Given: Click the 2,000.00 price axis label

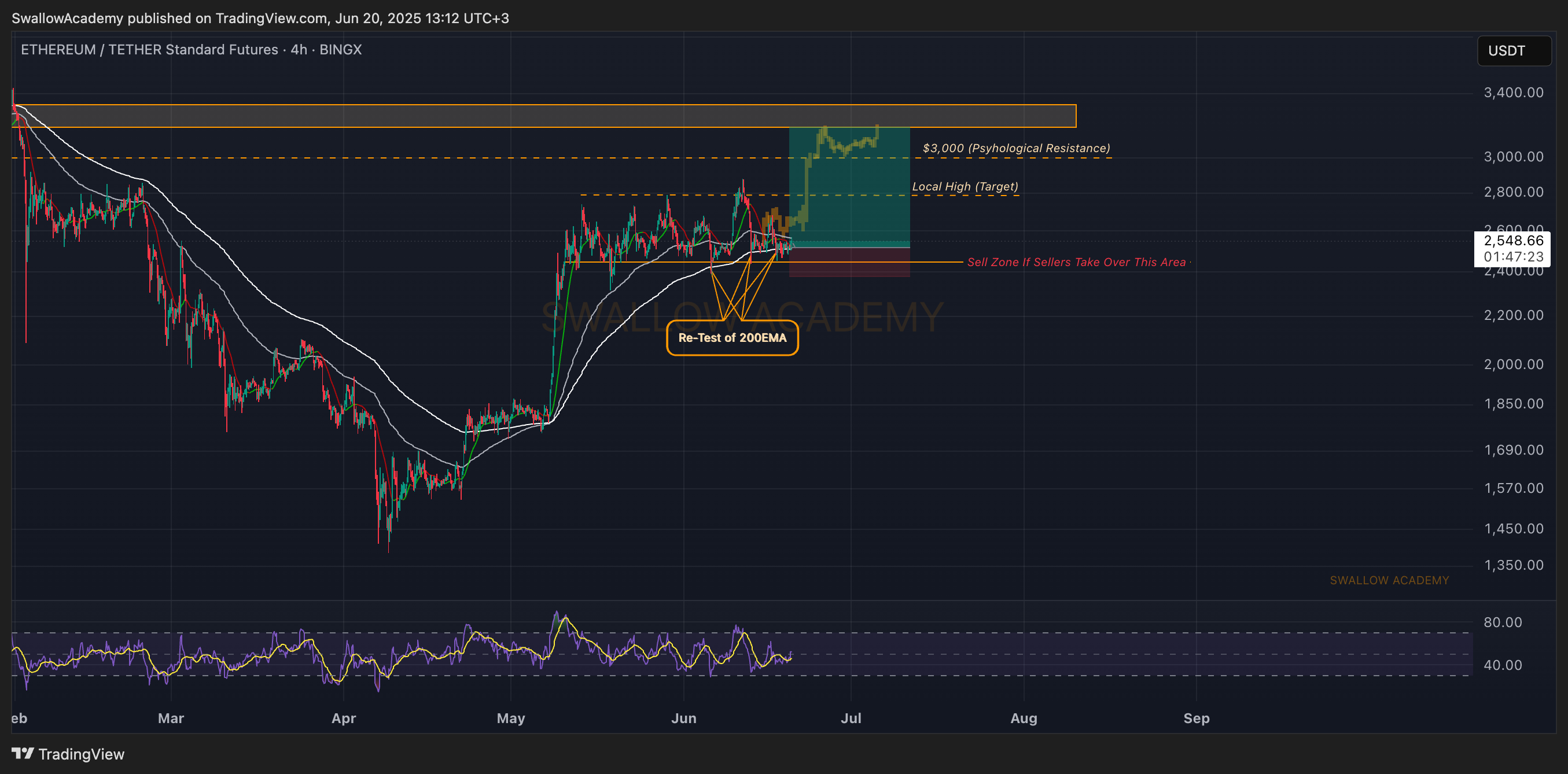Looking at the screenshot, I should click(x=1513, y=364).
